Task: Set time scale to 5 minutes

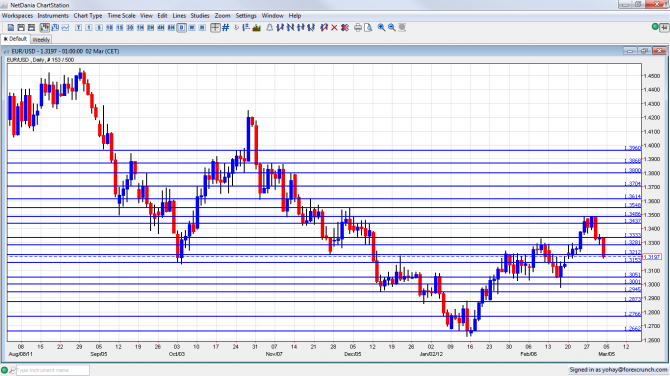Action: click(99, 28)
